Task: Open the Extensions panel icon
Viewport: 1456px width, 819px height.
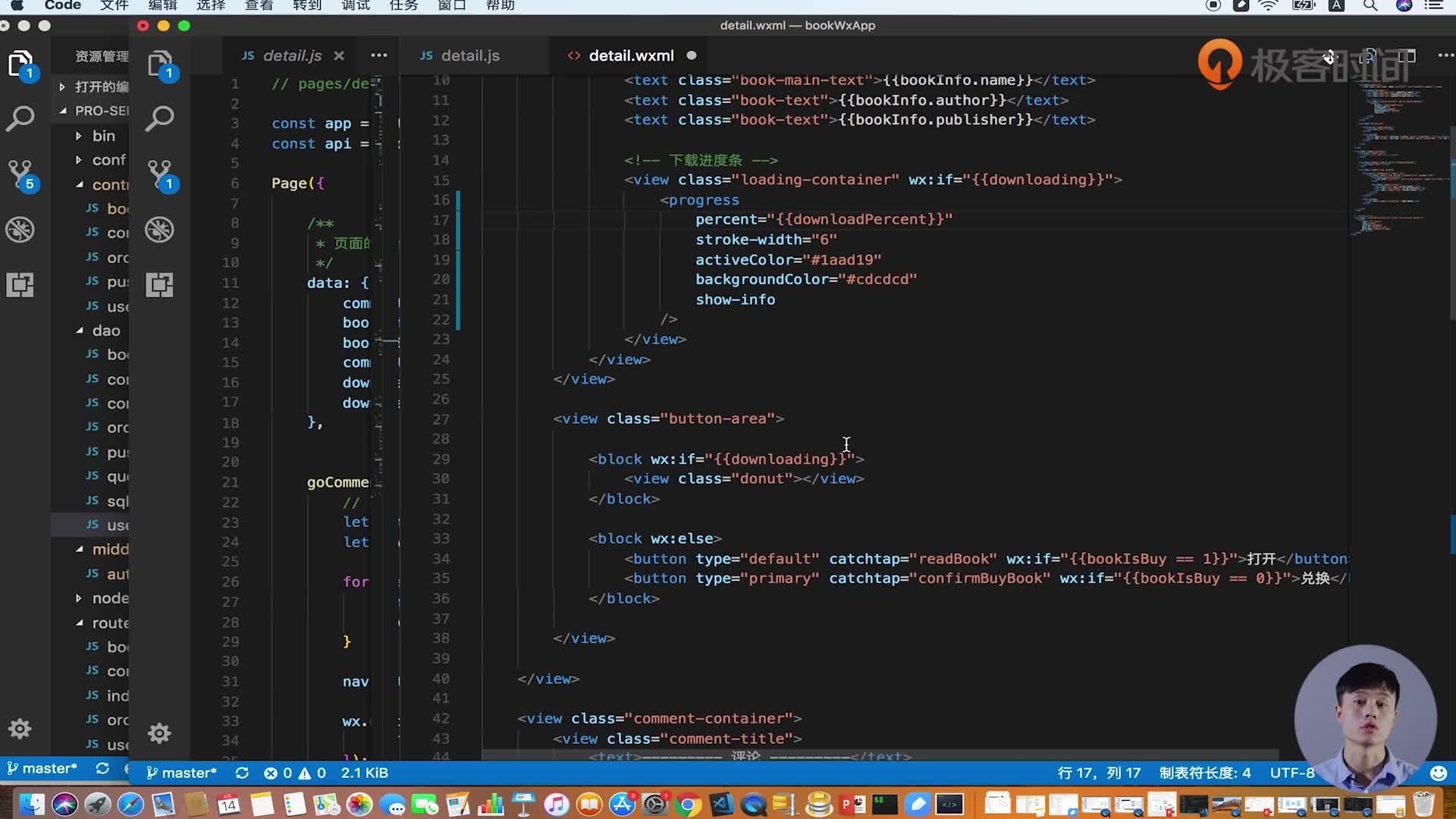Action: (159, 284)
